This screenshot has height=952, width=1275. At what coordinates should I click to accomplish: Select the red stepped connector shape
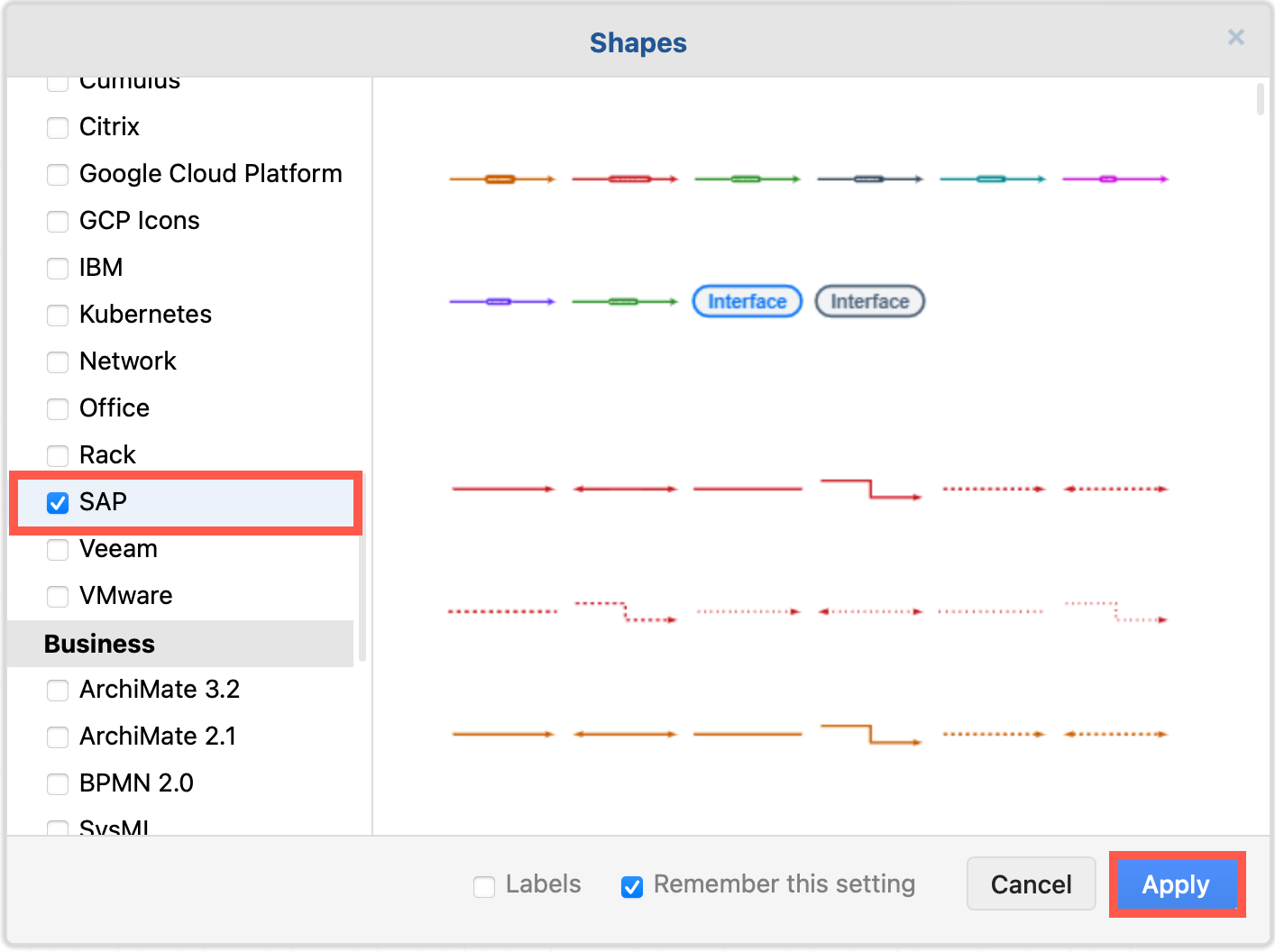pyautogui.click(x=869, y=490)
